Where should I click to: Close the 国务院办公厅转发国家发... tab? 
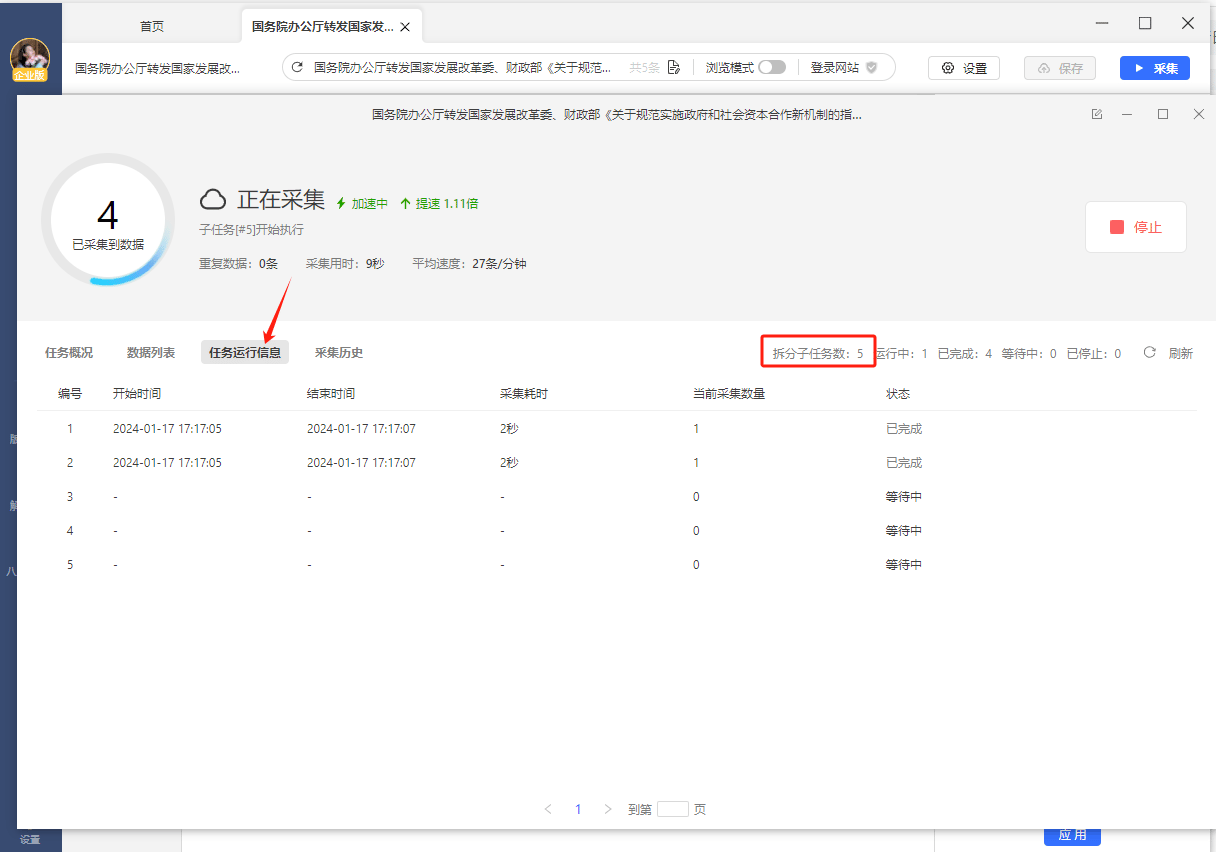tap(404, 27)
